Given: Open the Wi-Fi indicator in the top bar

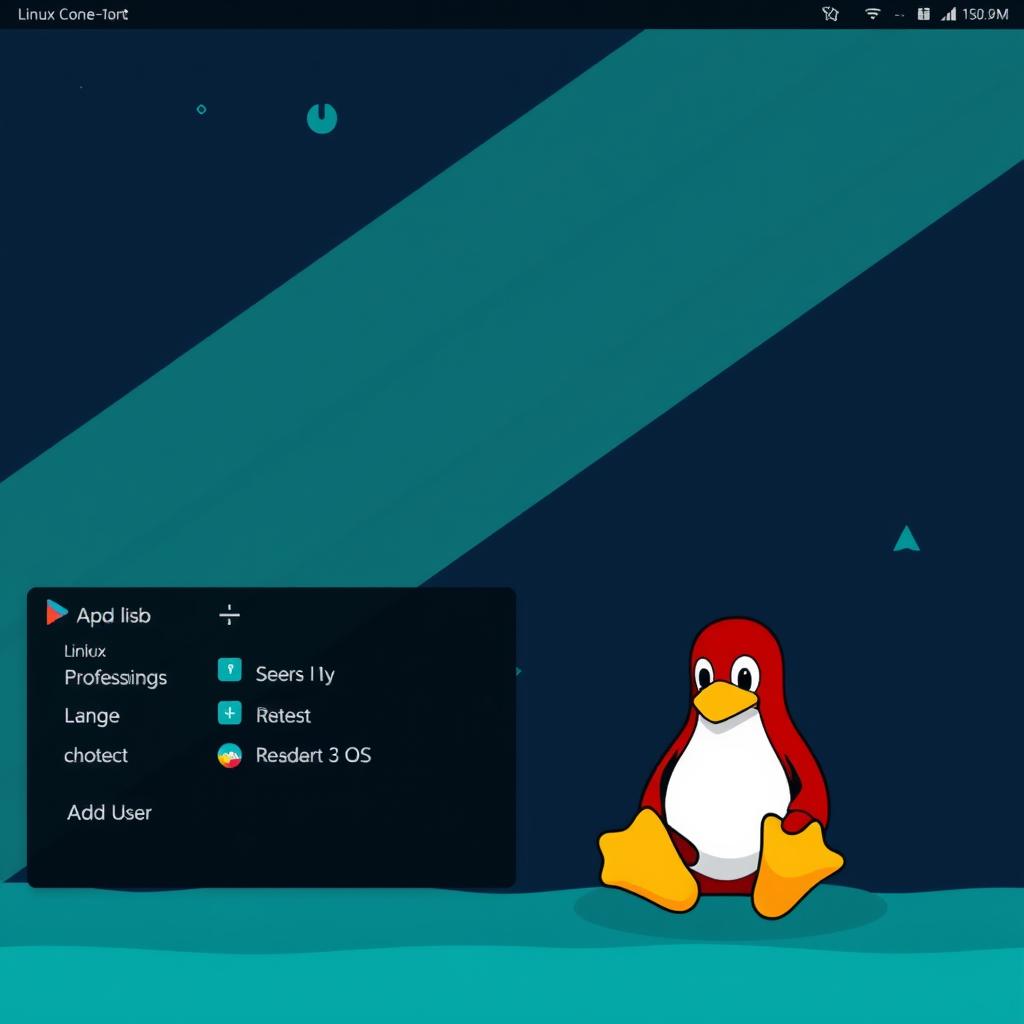Looking at the screenshot, I should pos(872,14).
